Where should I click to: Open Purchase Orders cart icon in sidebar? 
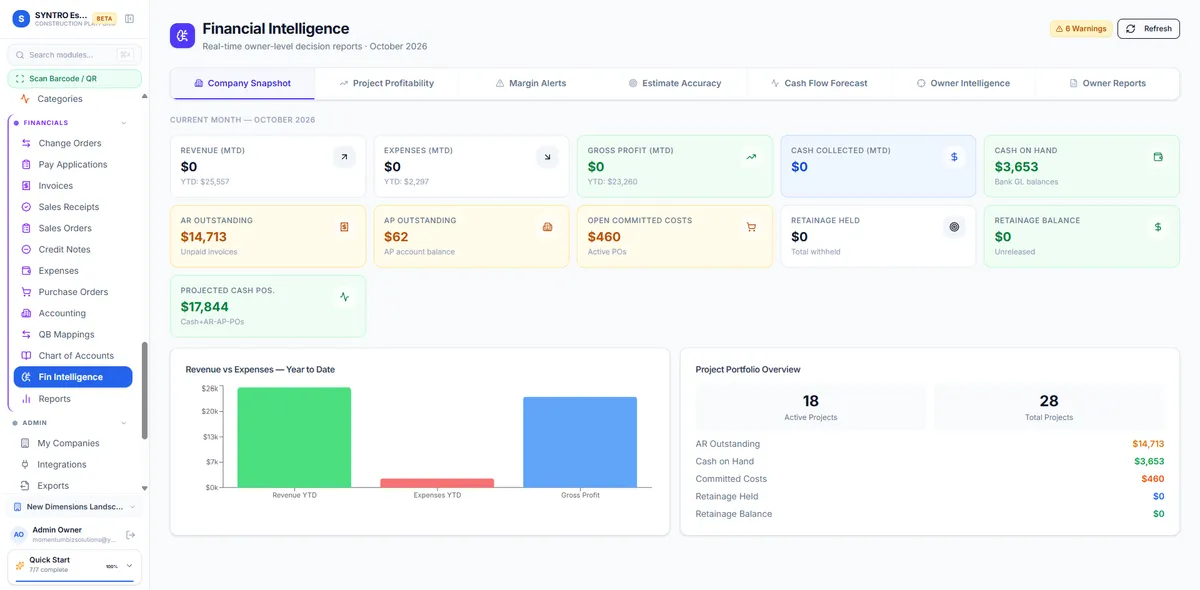(x=27, y=292)
